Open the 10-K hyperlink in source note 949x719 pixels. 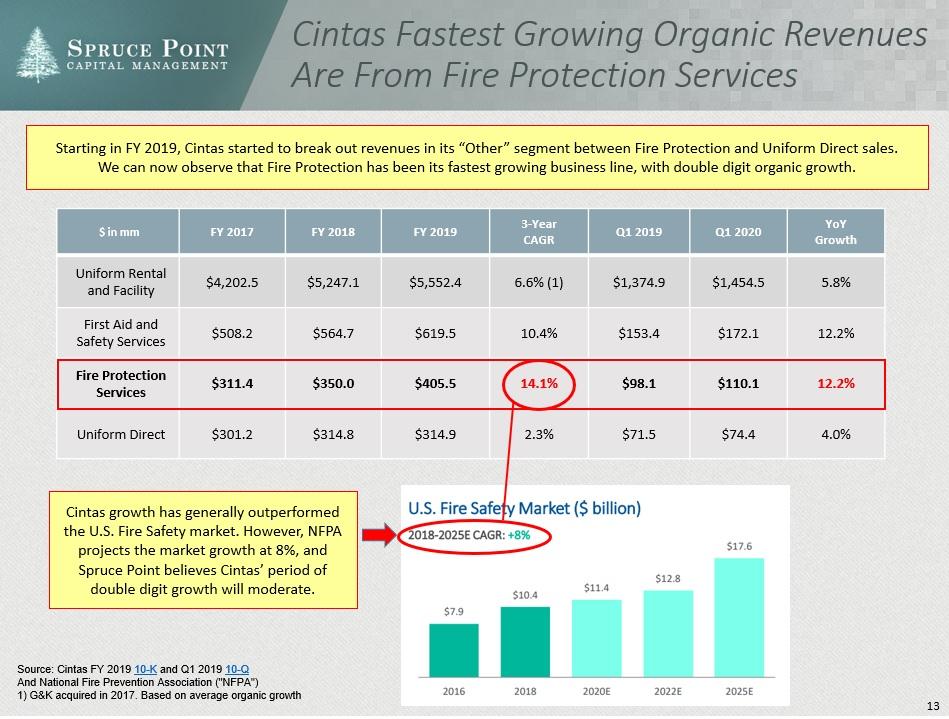(145, 669)
